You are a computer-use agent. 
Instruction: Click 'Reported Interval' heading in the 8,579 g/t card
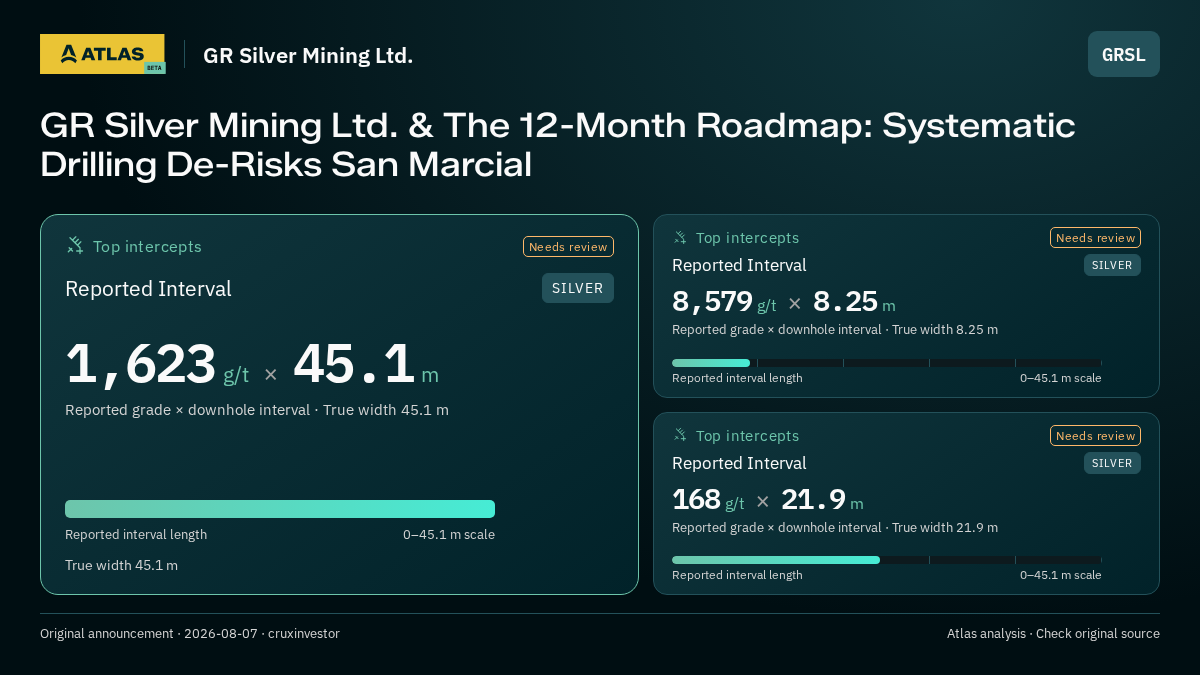pos(739,266)
